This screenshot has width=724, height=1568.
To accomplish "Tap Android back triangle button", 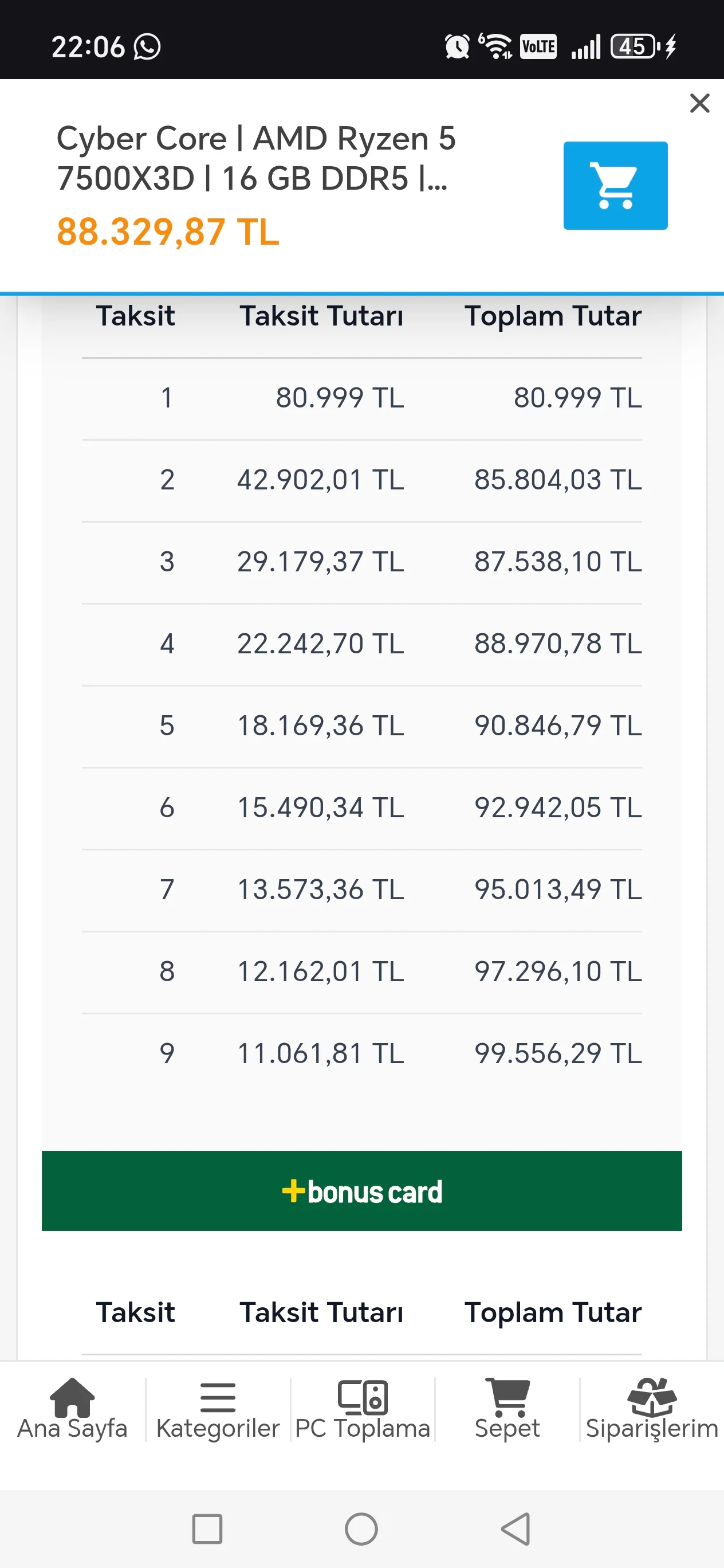I will coord(516,1528).
